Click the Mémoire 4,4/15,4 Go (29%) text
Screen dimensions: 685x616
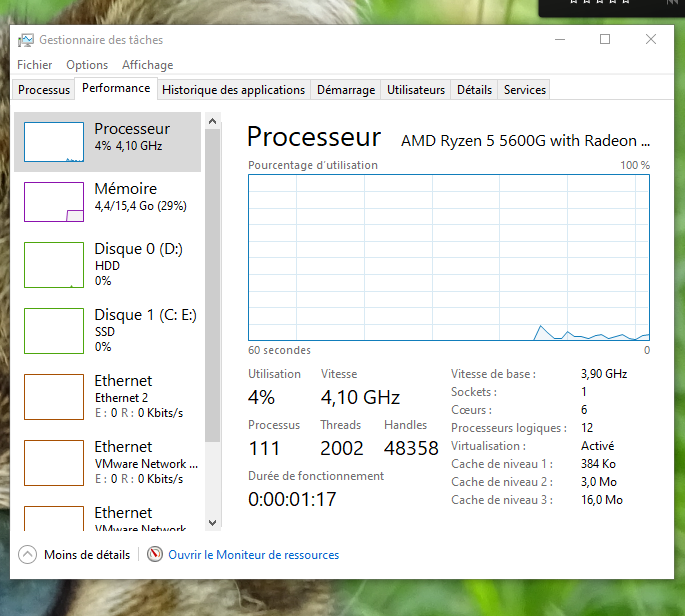pyautogui.click(x=141, y=206)
